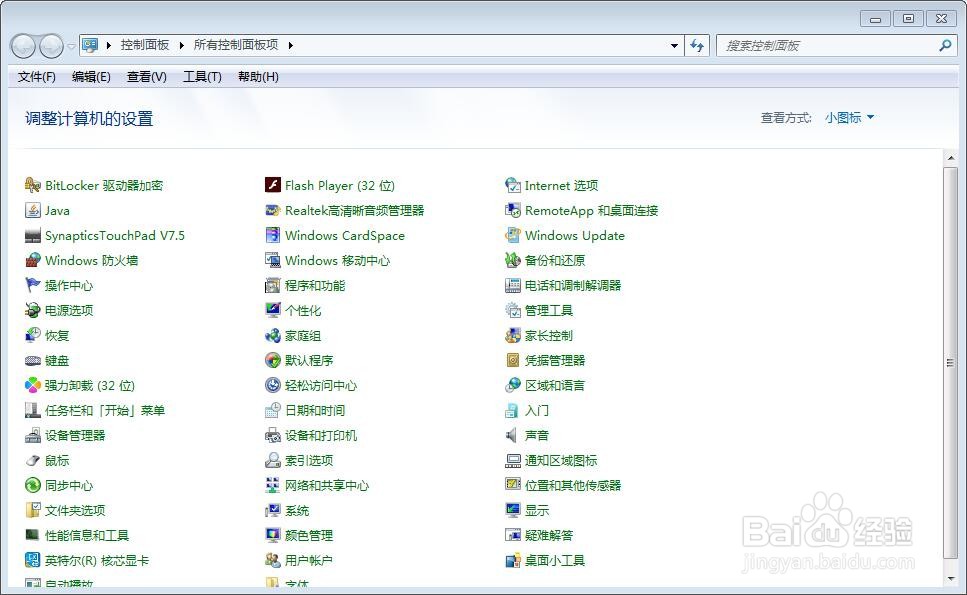Viewport: 967px width, 595px height.
Task: Click the 所有控制面板项 breadcrumb segment
Action: click(x=236, y=45)
